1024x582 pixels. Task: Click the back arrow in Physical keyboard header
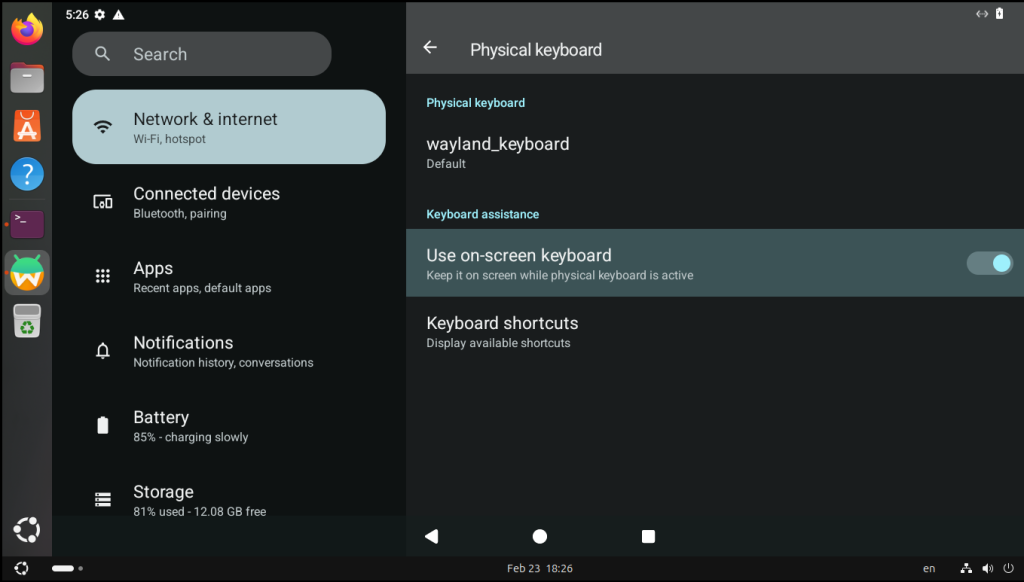[430, 48]
